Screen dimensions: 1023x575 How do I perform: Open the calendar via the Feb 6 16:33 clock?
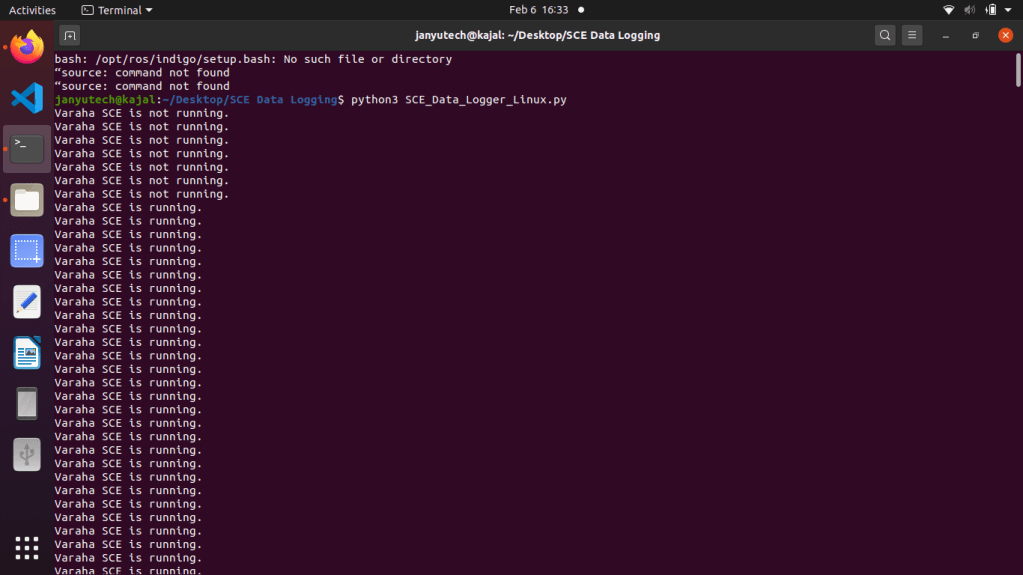pos(538,10)
